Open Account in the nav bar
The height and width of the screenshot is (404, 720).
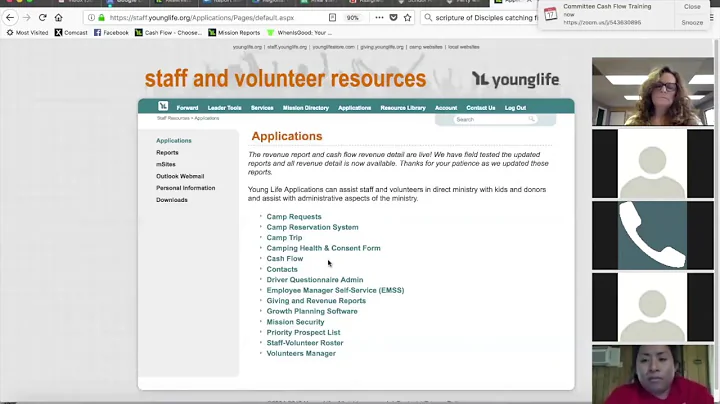[x=446, y=108]
